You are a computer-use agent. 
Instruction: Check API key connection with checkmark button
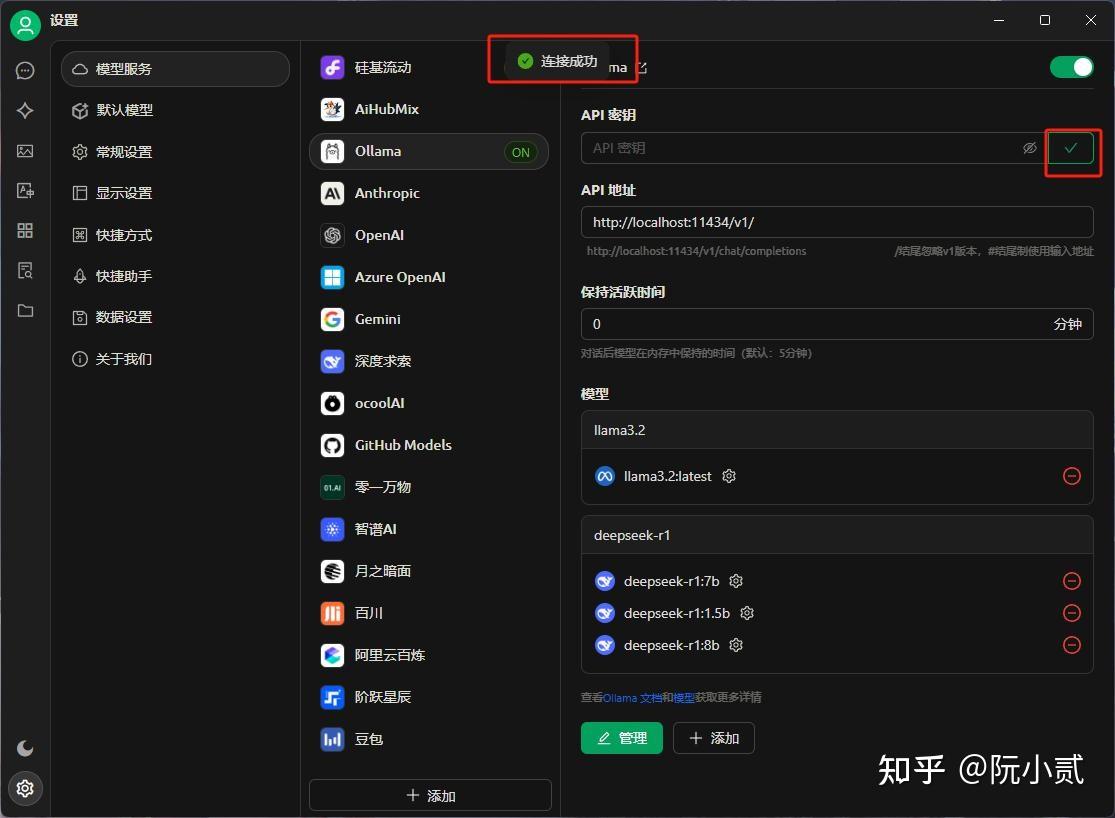point(1070,148)
